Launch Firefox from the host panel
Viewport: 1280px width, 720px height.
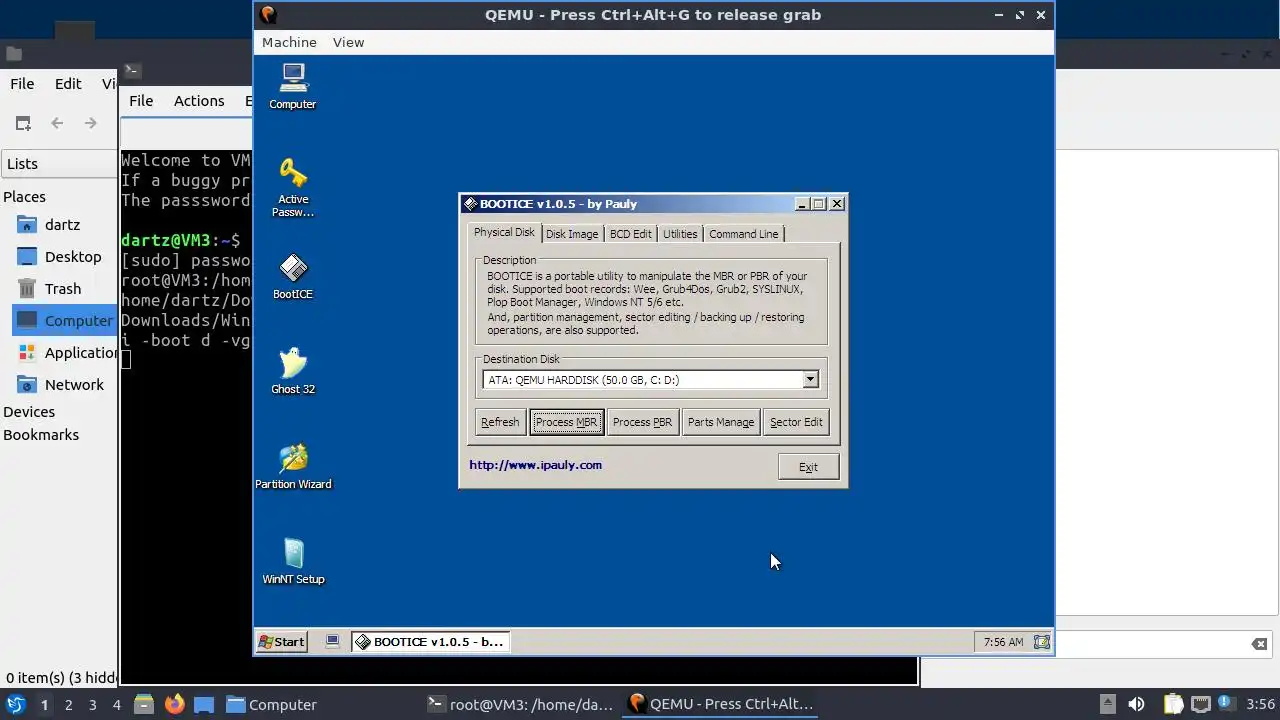[174, 704]
